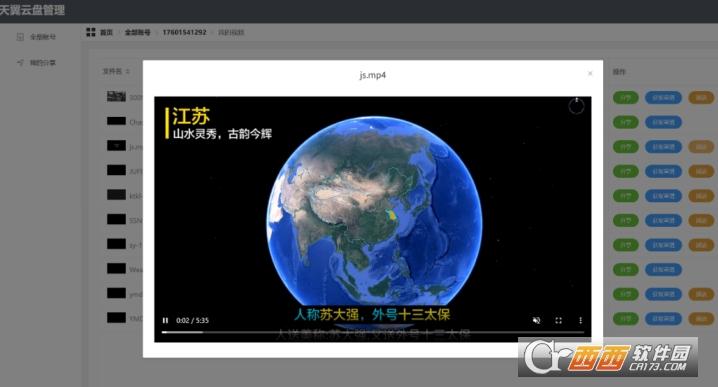Click the green button in the Cha row
This screenshot has height=387, width=718.
626,122
